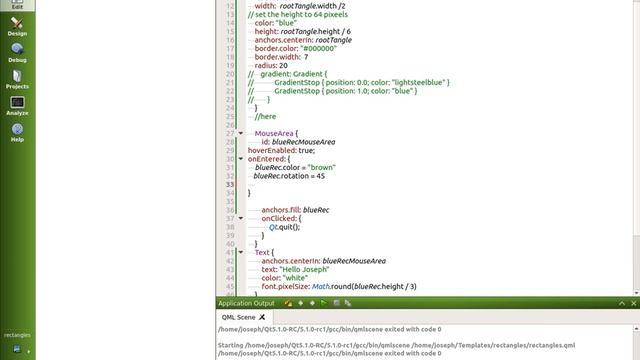Switch to Analyze mode

click(x=17, y=106)
